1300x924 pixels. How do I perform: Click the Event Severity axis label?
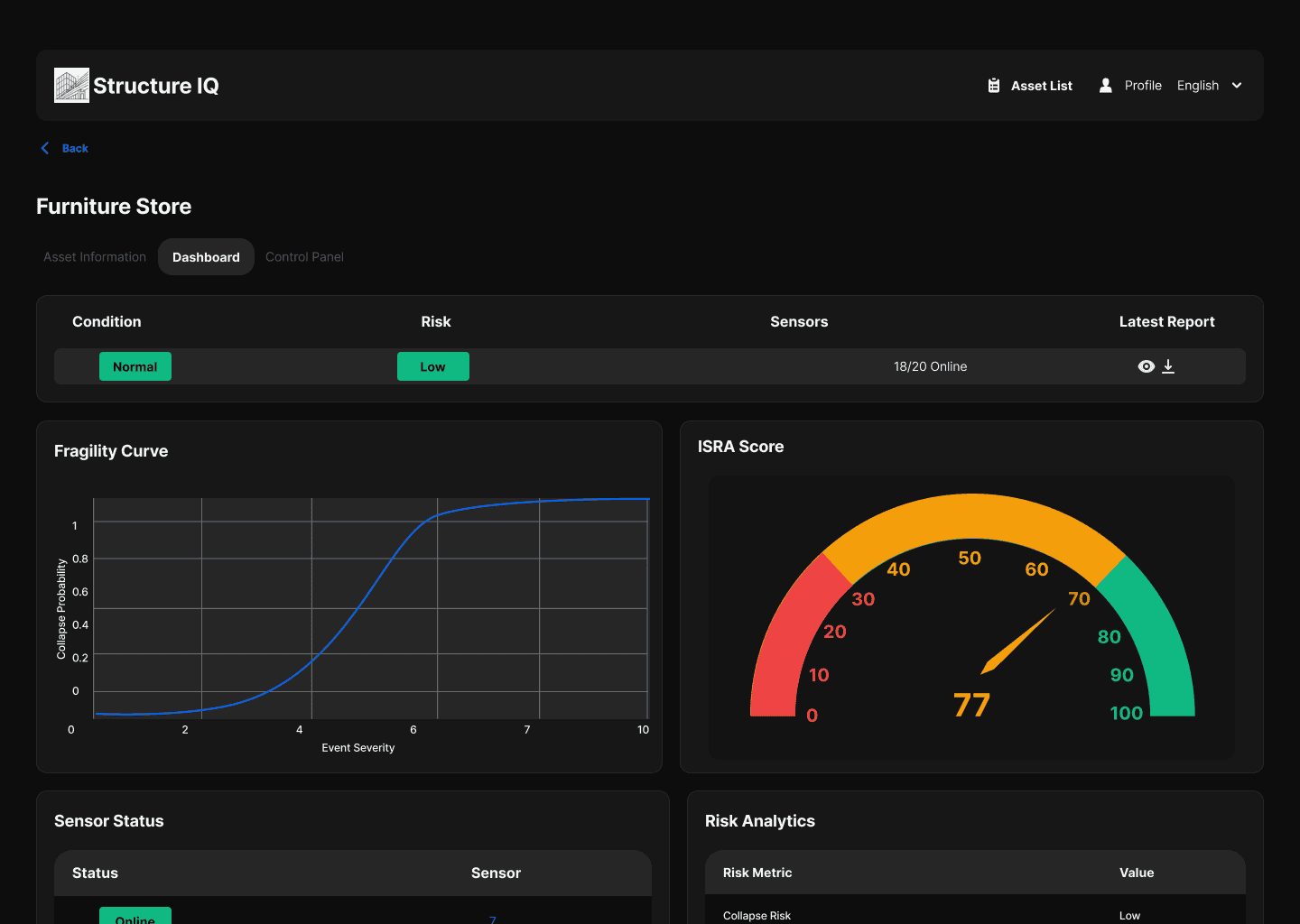pyautogui.click(x=358, y=748)
